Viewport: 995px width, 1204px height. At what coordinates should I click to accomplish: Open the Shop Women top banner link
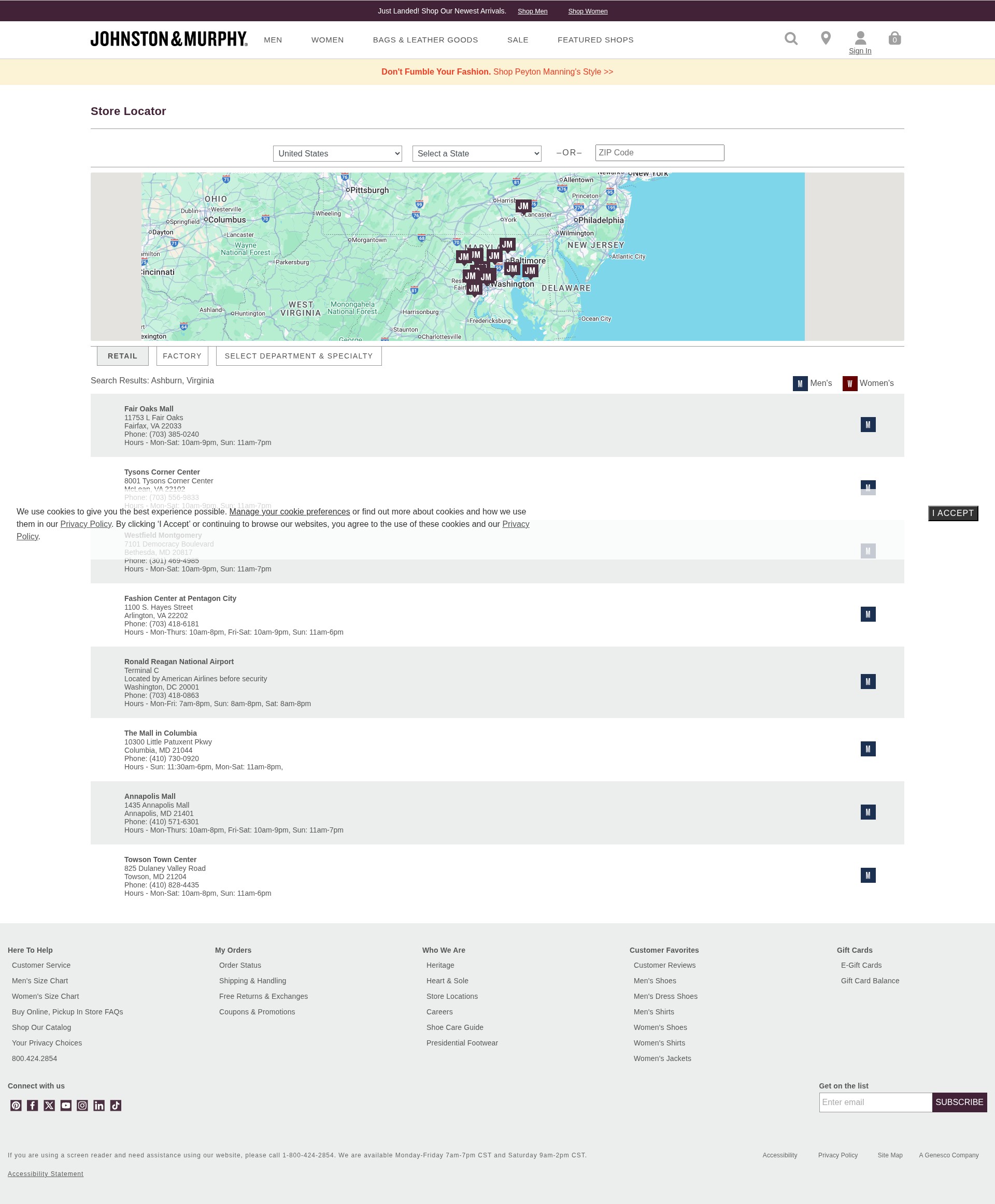[588, 11]
